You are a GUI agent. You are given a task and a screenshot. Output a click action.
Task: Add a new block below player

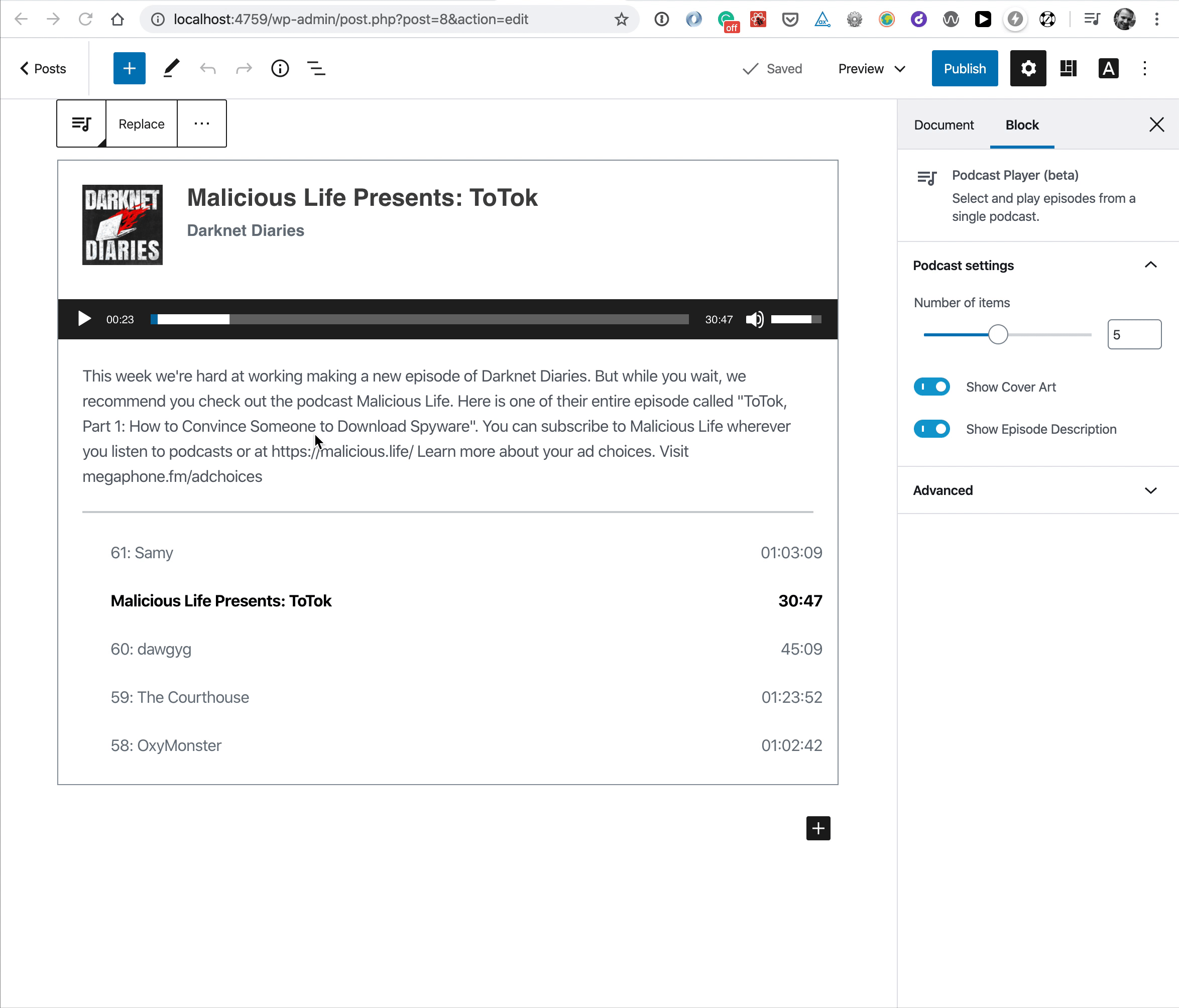pyautogui.click(x=818, y=828)
